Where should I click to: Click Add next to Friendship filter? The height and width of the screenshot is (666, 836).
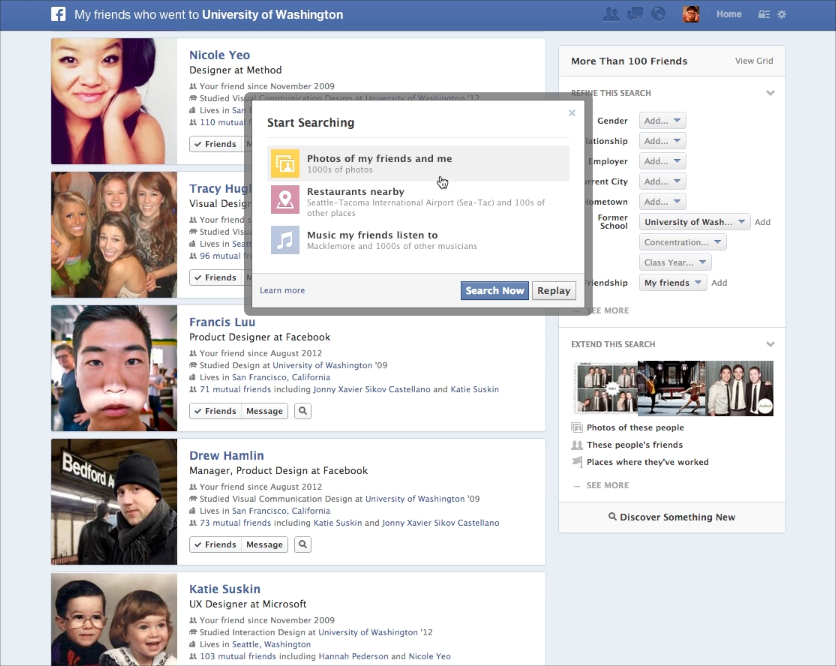(719, 283)
